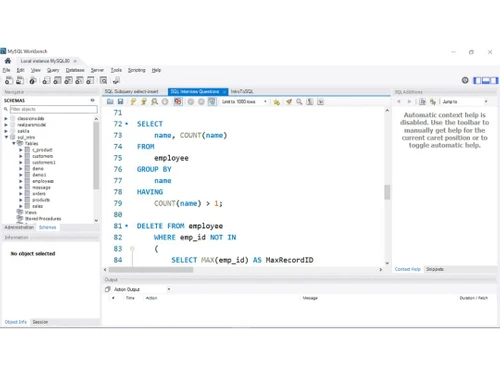Click the Filter objects search field
This screenshot has width=500, height=375.
[54, 109]
